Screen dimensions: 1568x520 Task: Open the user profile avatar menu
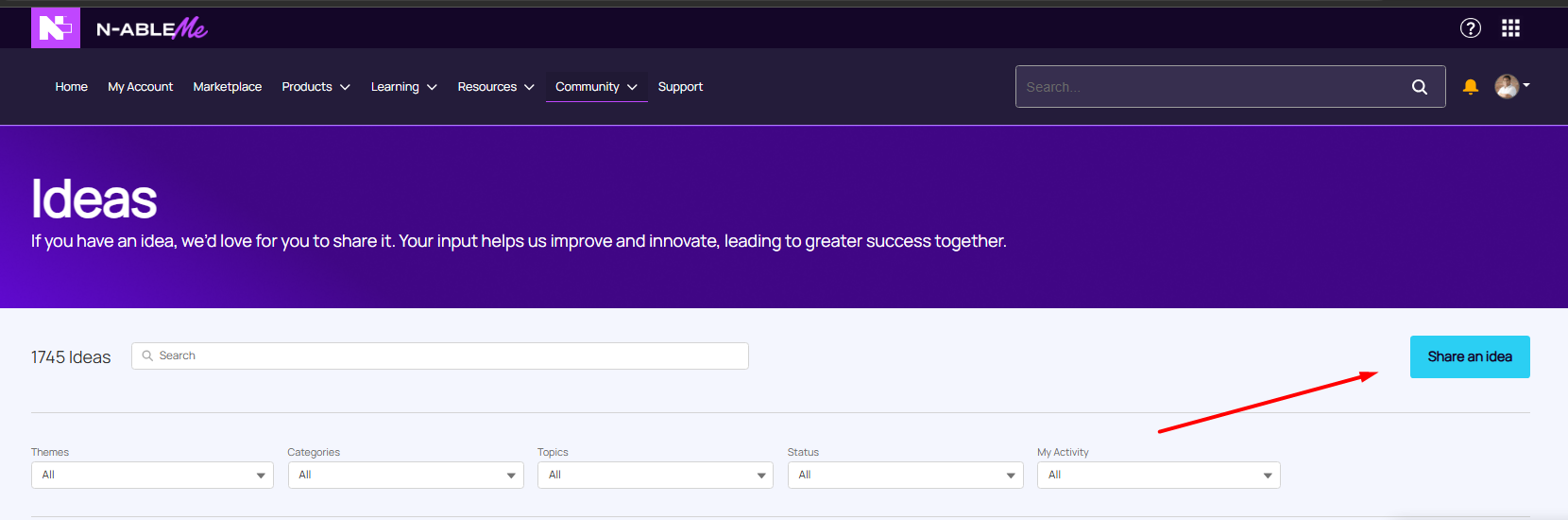point(1510,87)
